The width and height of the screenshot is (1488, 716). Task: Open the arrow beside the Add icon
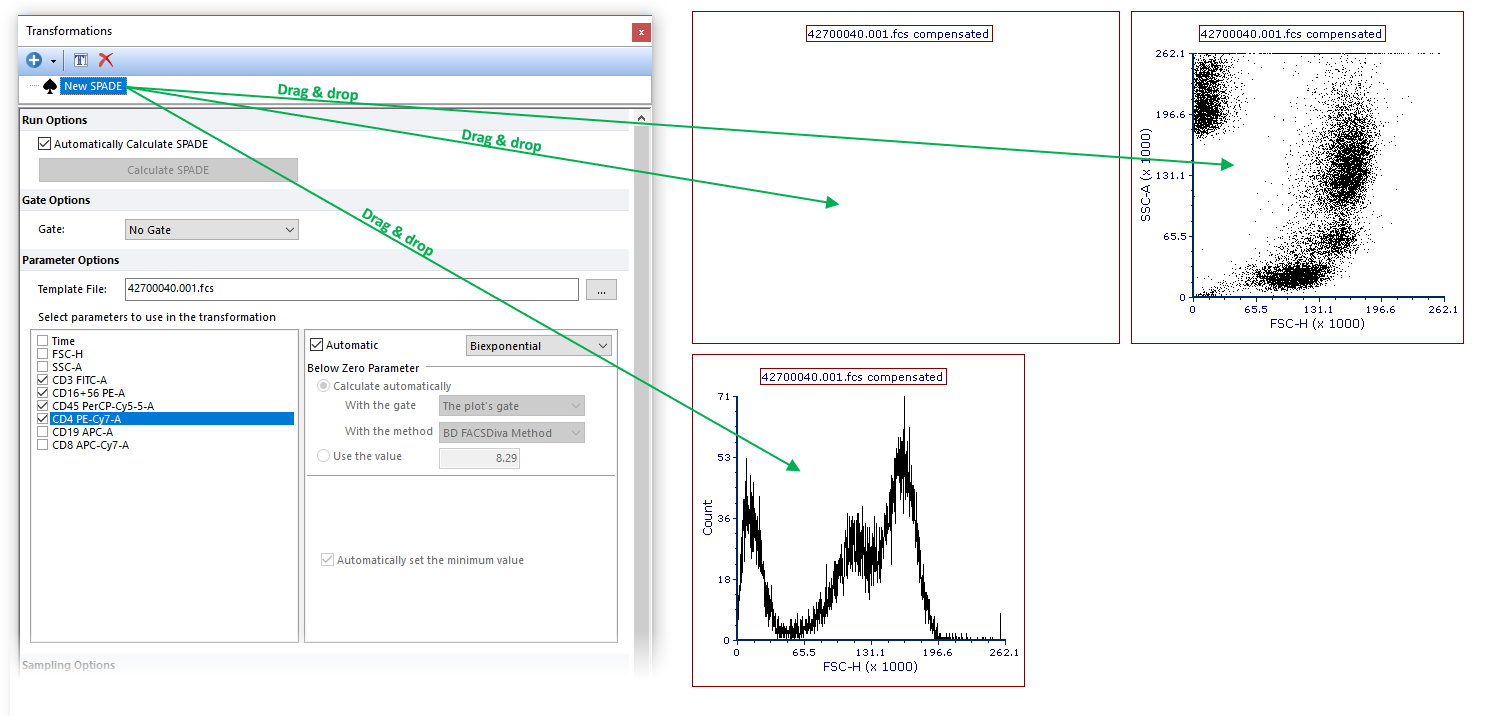53,61
